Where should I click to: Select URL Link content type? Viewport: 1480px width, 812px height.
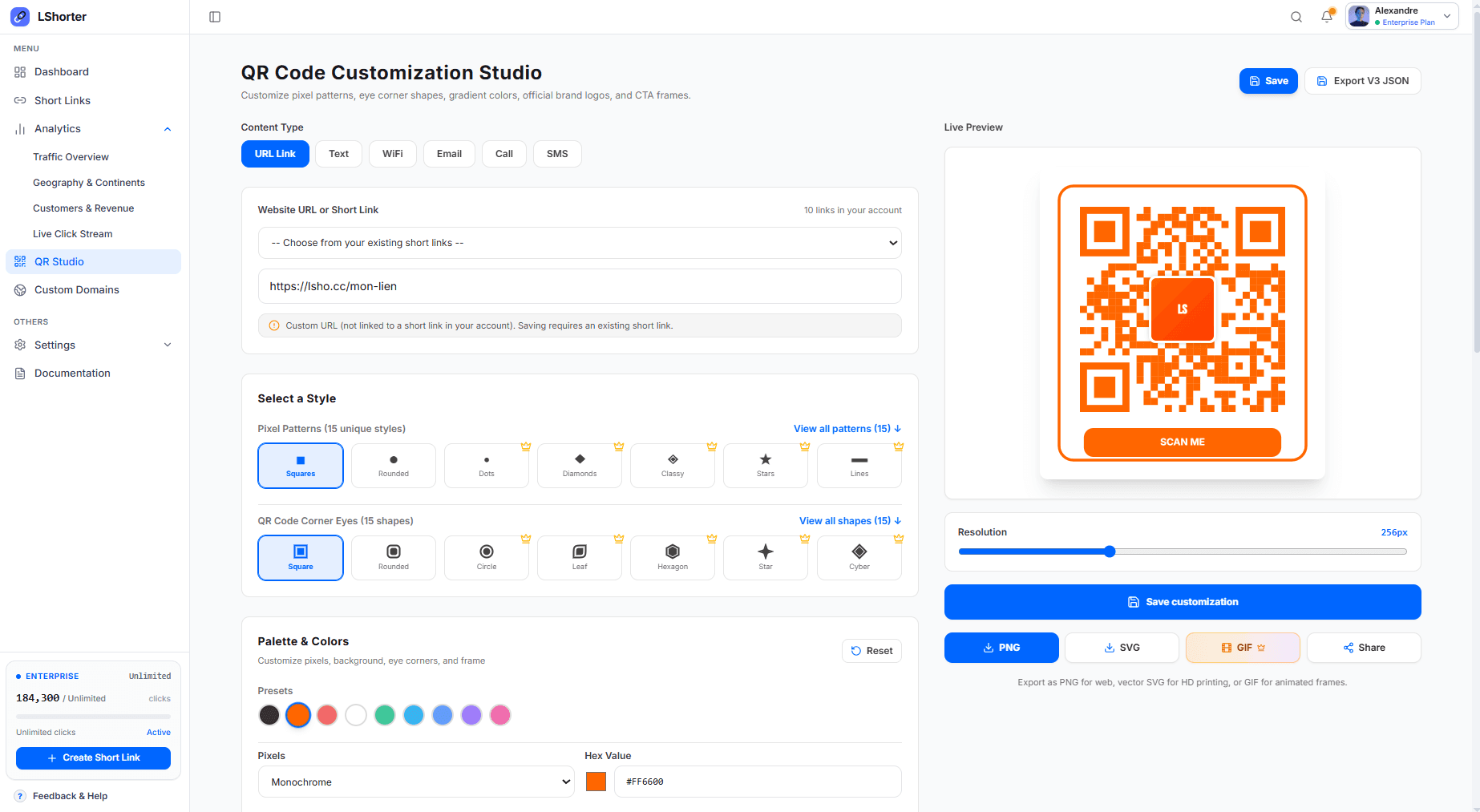pyautogui.click(x=275, y=154)
